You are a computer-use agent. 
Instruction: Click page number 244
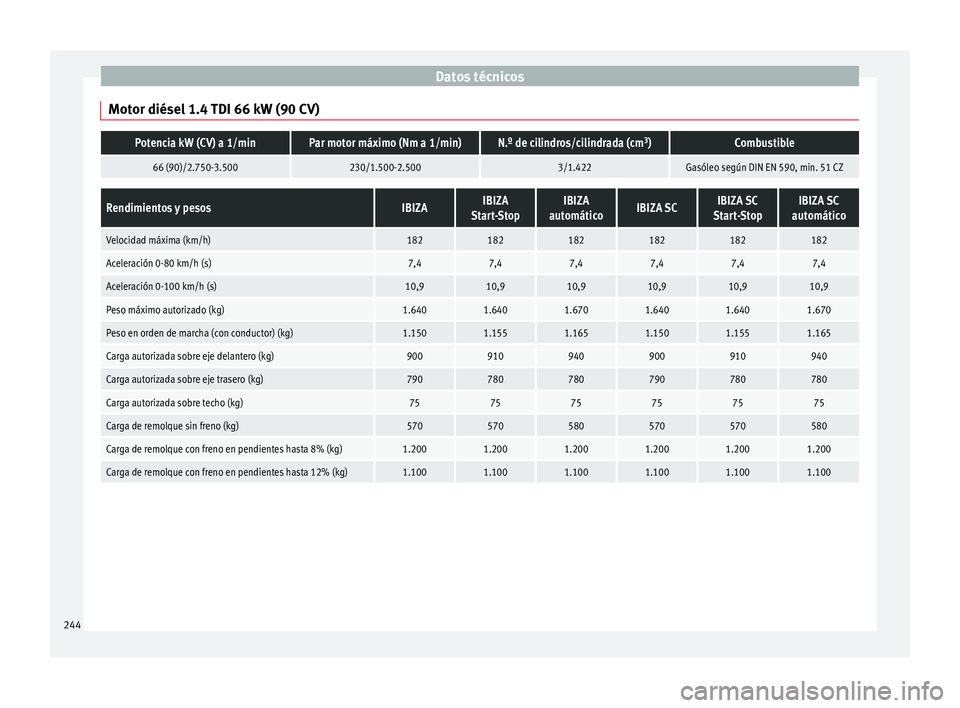tap(72, 625)
